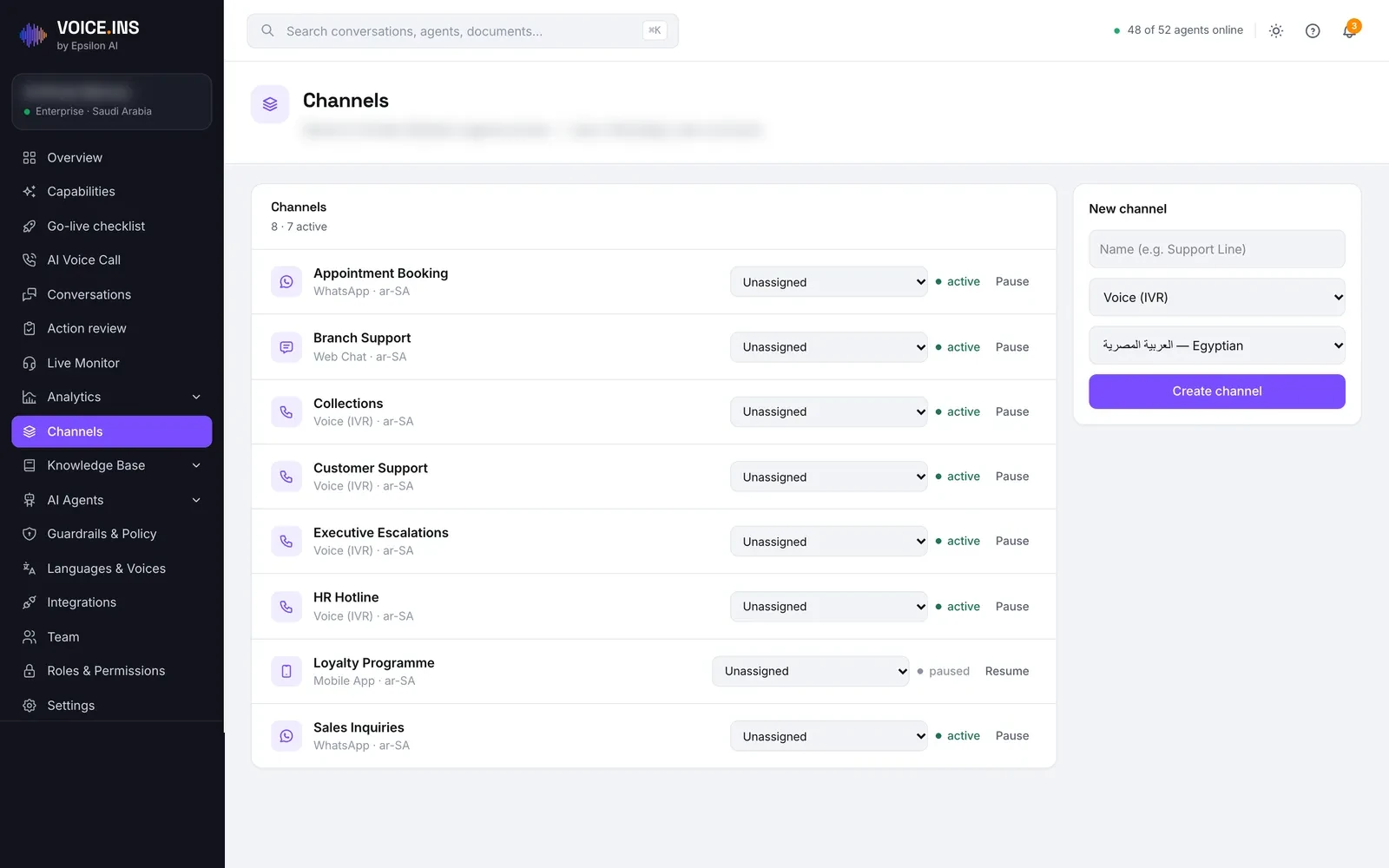Click the phone icon for Executive Escalations
The height and width of the screenshot is (868, 1389).
click(x=286, y=541)
